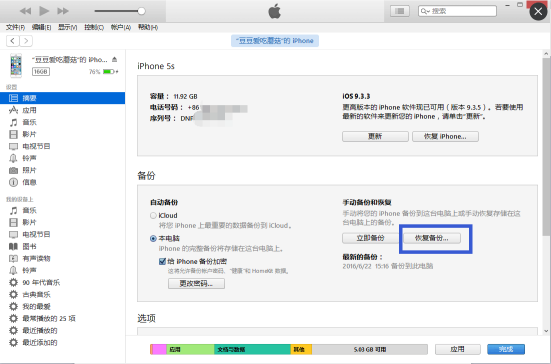Click the Apple logo at top center
The image size is (551, 364).
click(274, 11)
